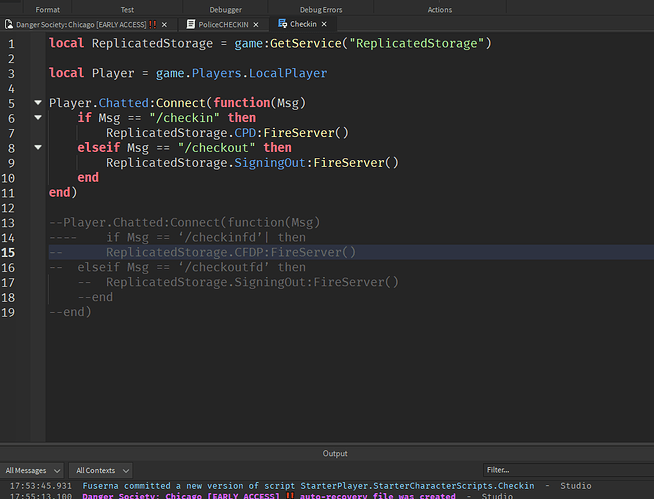
Task: Collapse the elseif block at line 8
Action: [x=38, y=147]
